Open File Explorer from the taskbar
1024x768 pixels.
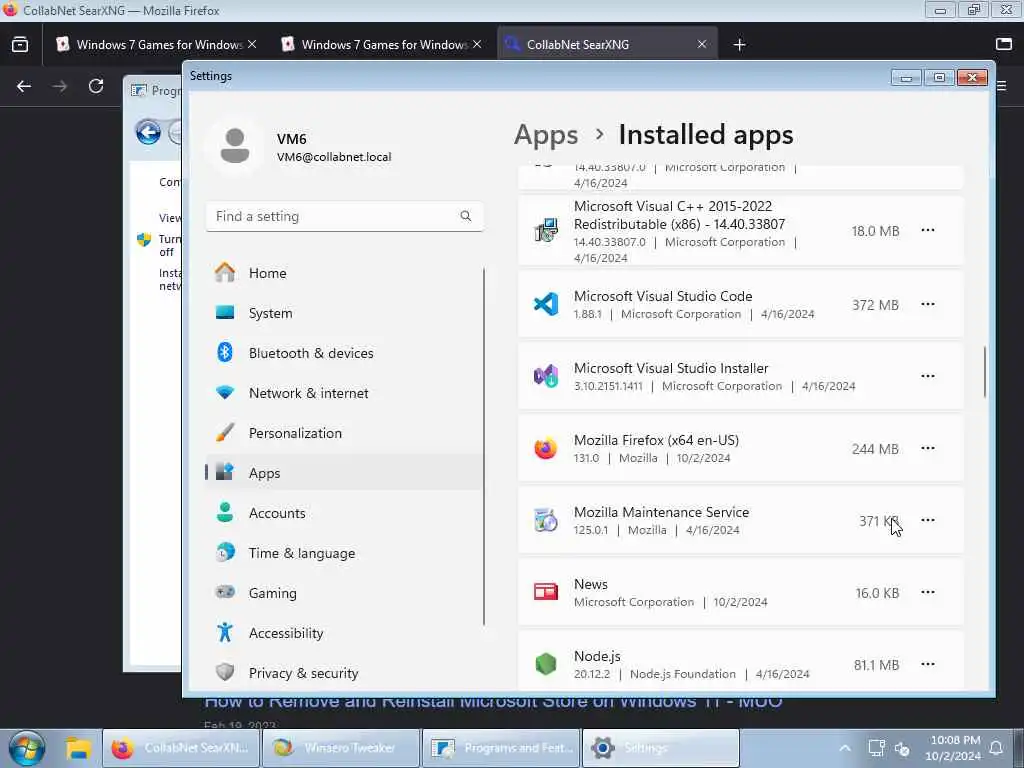coord(78,748)
